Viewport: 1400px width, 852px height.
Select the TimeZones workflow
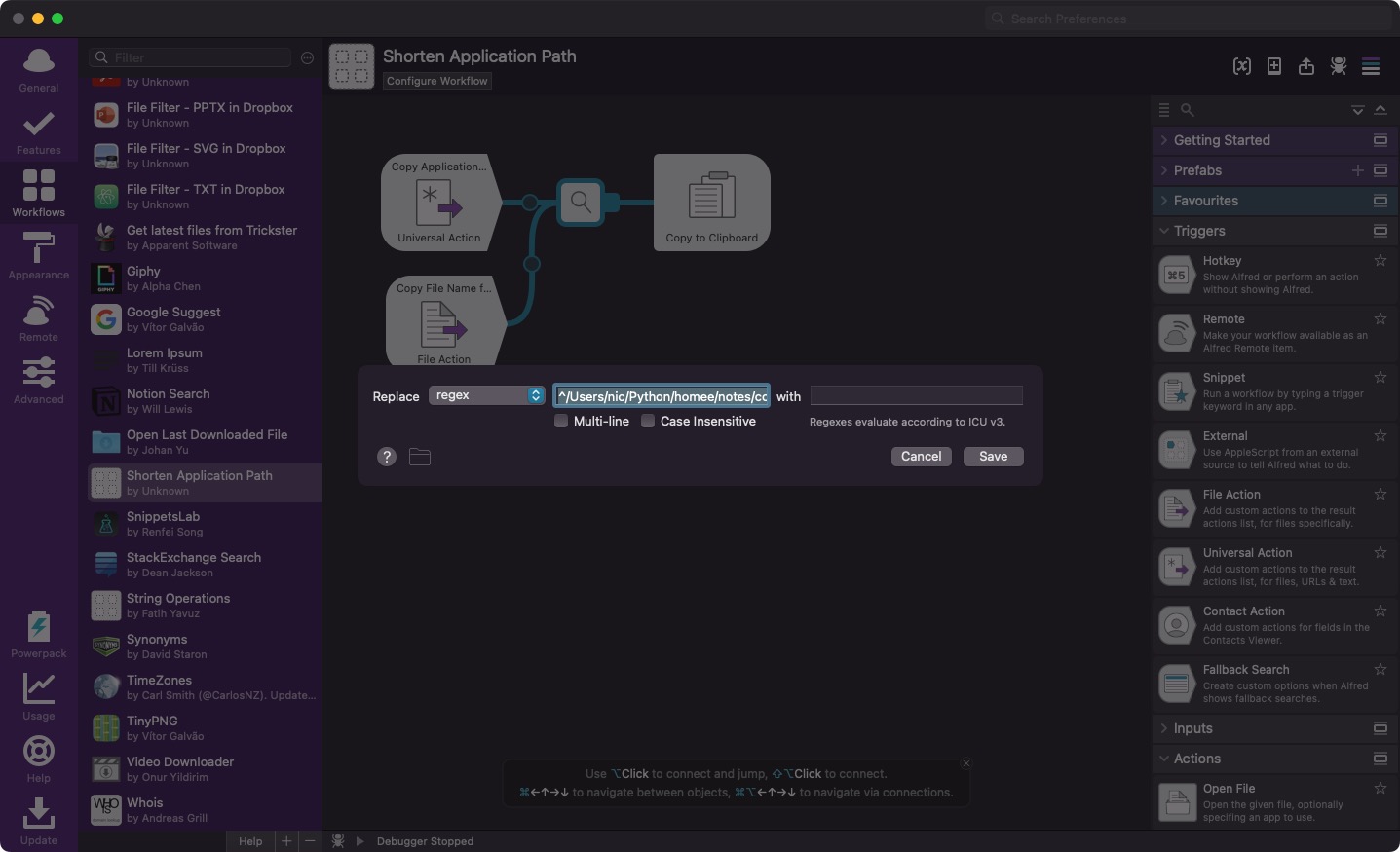click(x=205, y=687)
